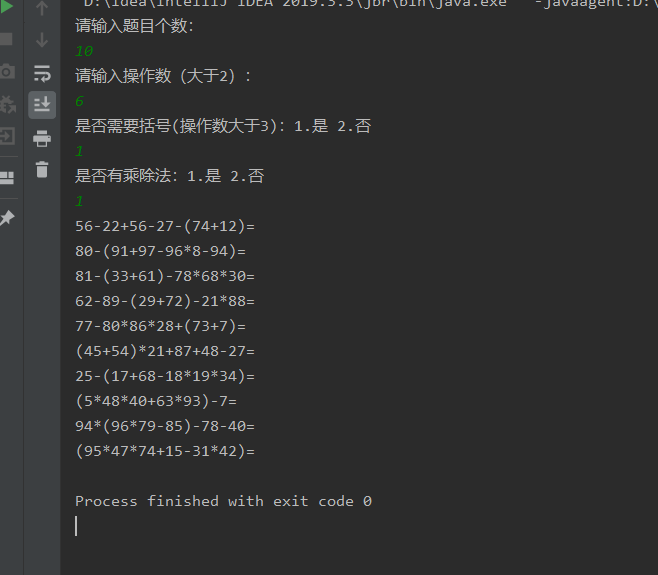
Task: Click the Exit icon in run toolbar
Action: [7, 136]
